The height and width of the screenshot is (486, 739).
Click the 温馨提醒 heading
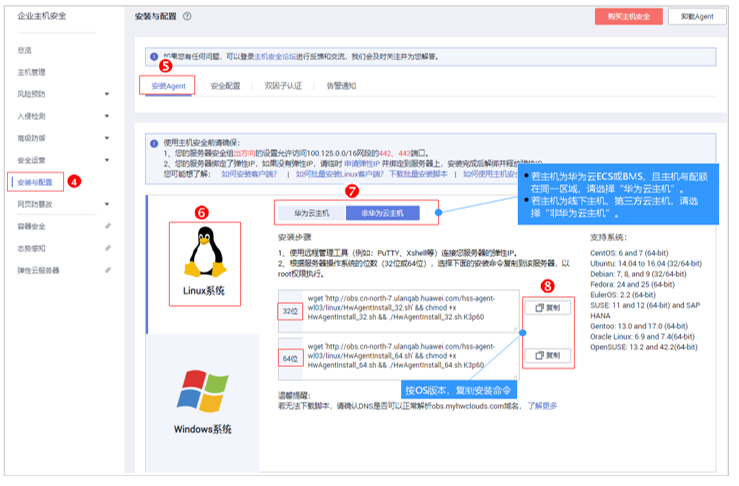click(x=295, y=395)
